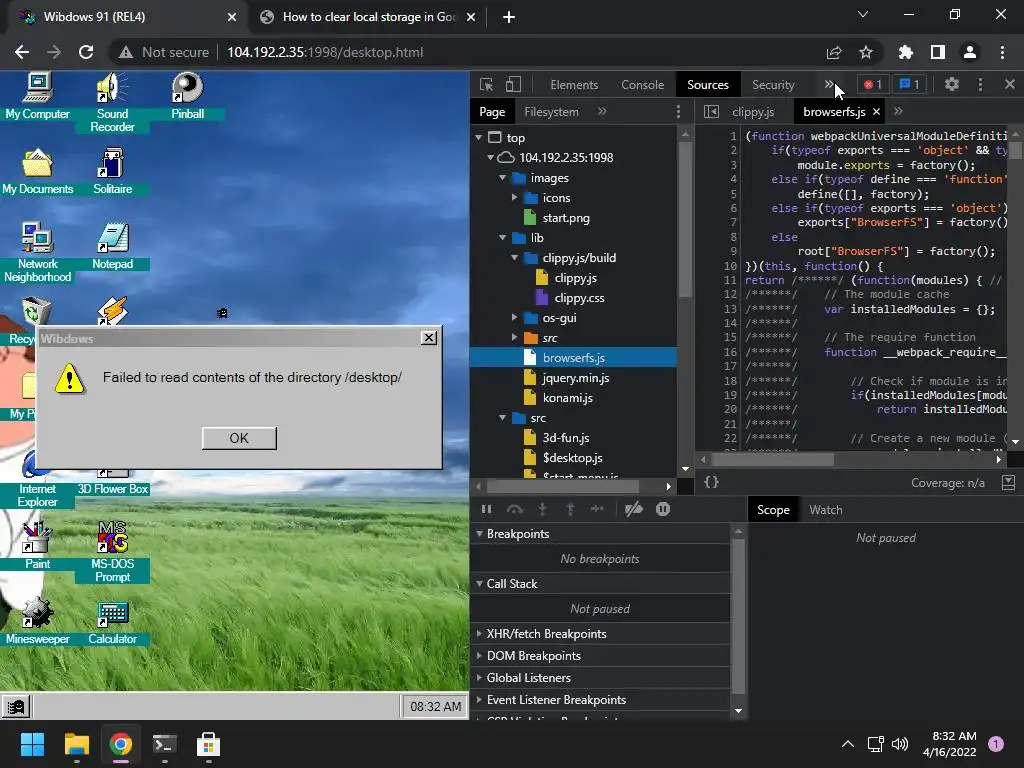Select the Filesystem navigator tab
This screenshot has height=768, width=1024.
[x=551, y=112]
